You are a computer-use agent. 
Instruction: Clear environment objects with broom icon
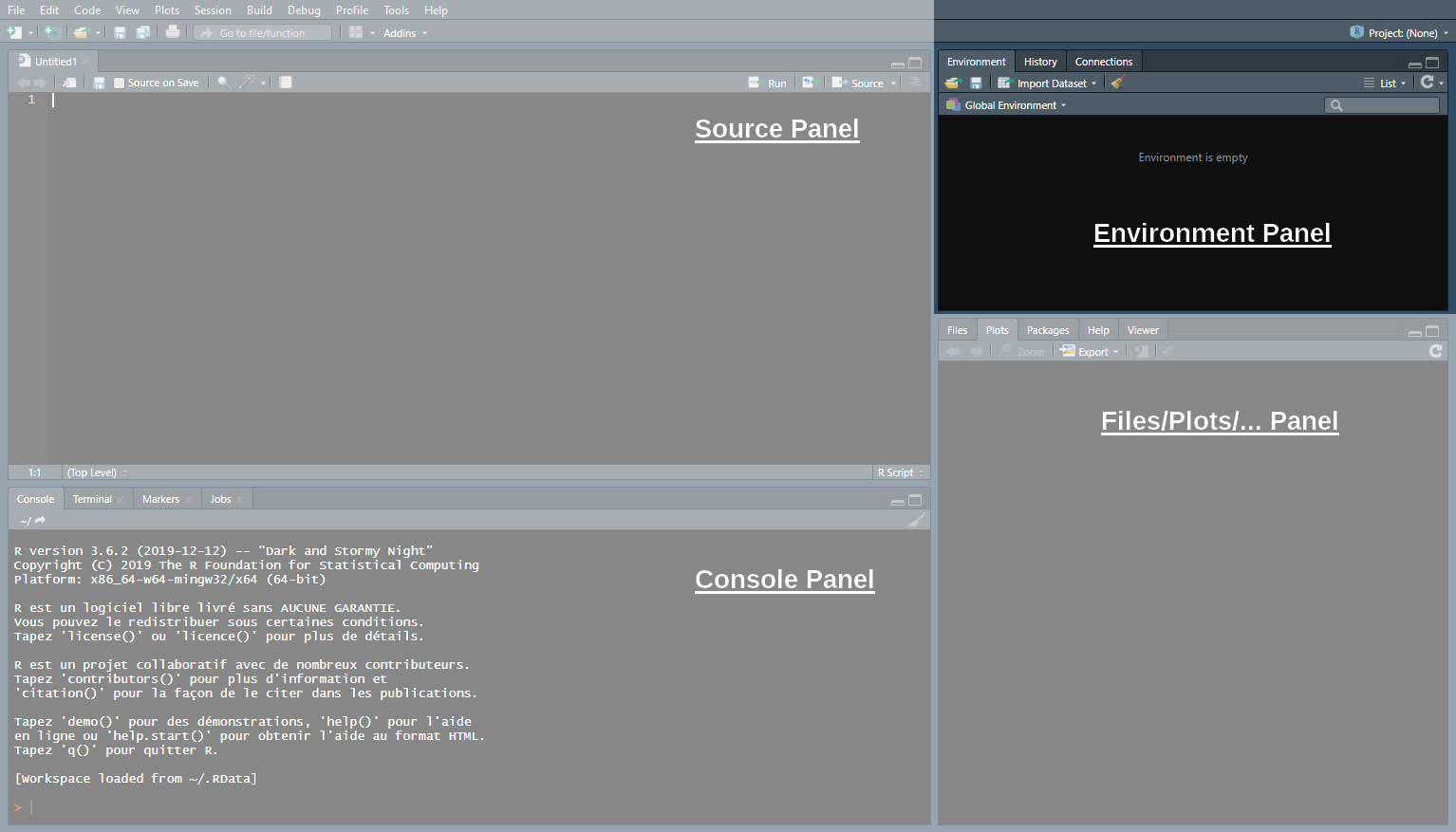tap(1118, 83)
